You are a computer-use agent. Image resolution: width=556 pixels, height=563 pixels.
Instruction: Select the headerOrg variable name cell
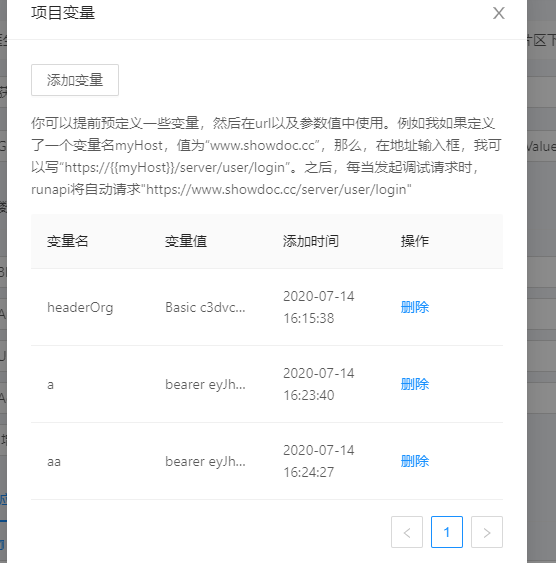point(80,308)
